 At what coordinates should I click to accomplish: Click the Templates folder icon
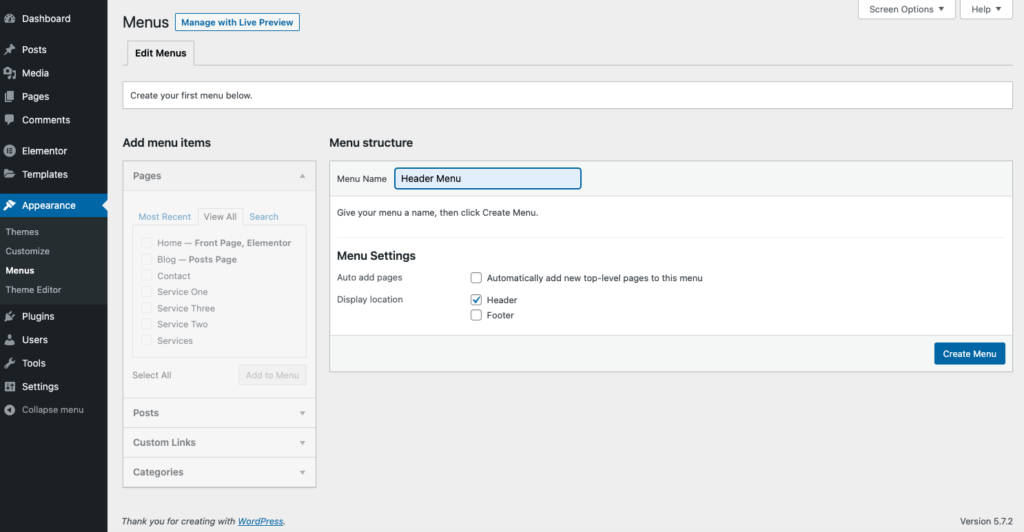[x=10, y=174]
